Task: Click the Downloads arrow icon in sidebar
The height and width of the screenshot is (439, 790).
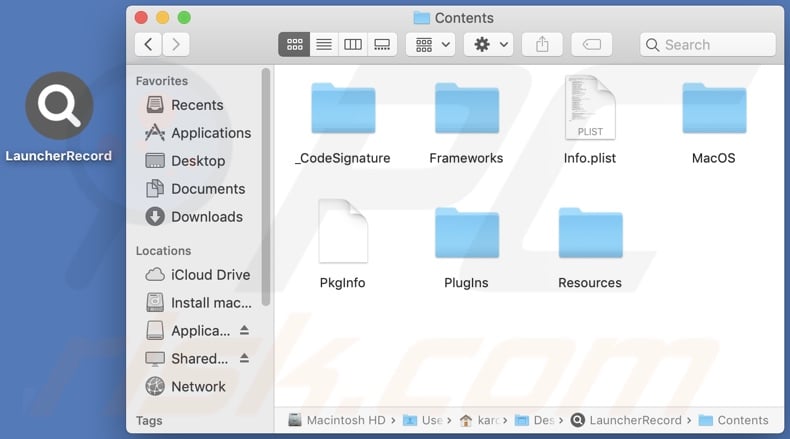Action: click(155, 217)
